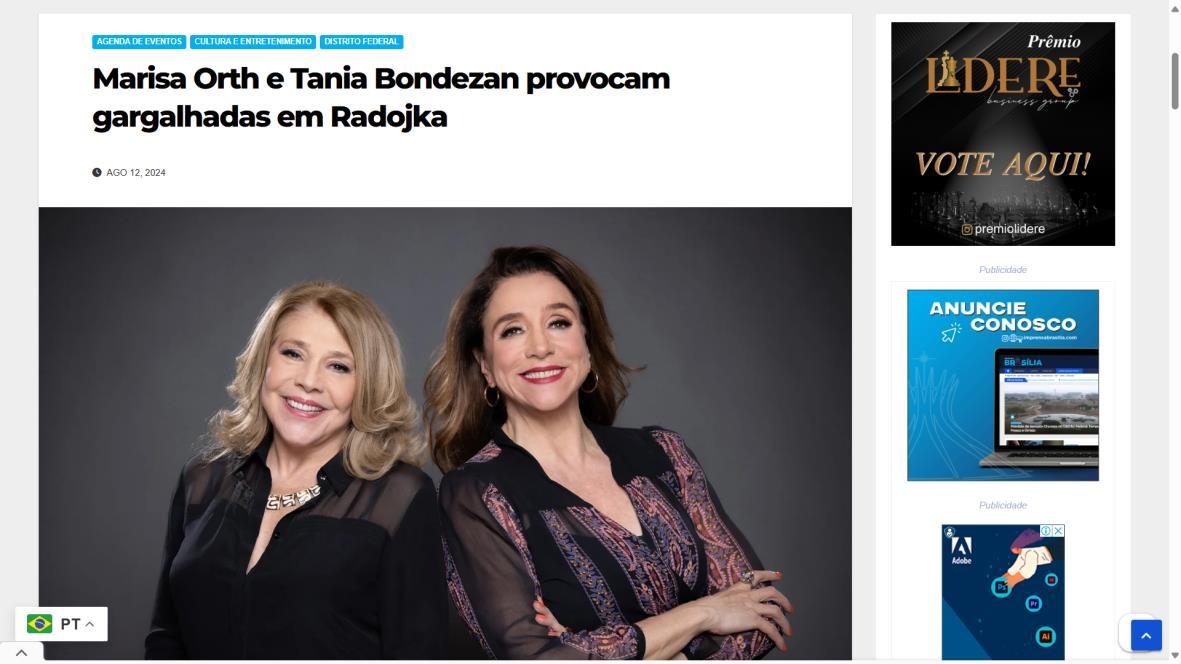Close the Adobe advertisement with X
Screen dimensions: 1181x664
[x=1058, y=531]
